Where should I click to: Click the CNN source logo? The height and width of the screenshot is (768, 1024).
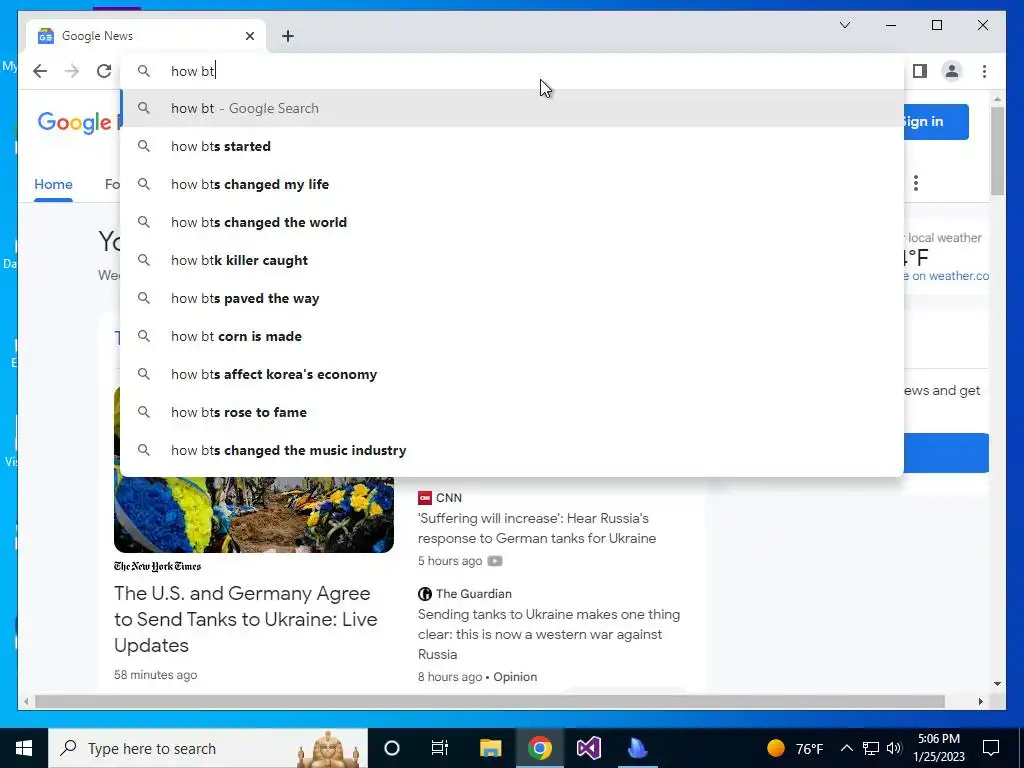424,498
